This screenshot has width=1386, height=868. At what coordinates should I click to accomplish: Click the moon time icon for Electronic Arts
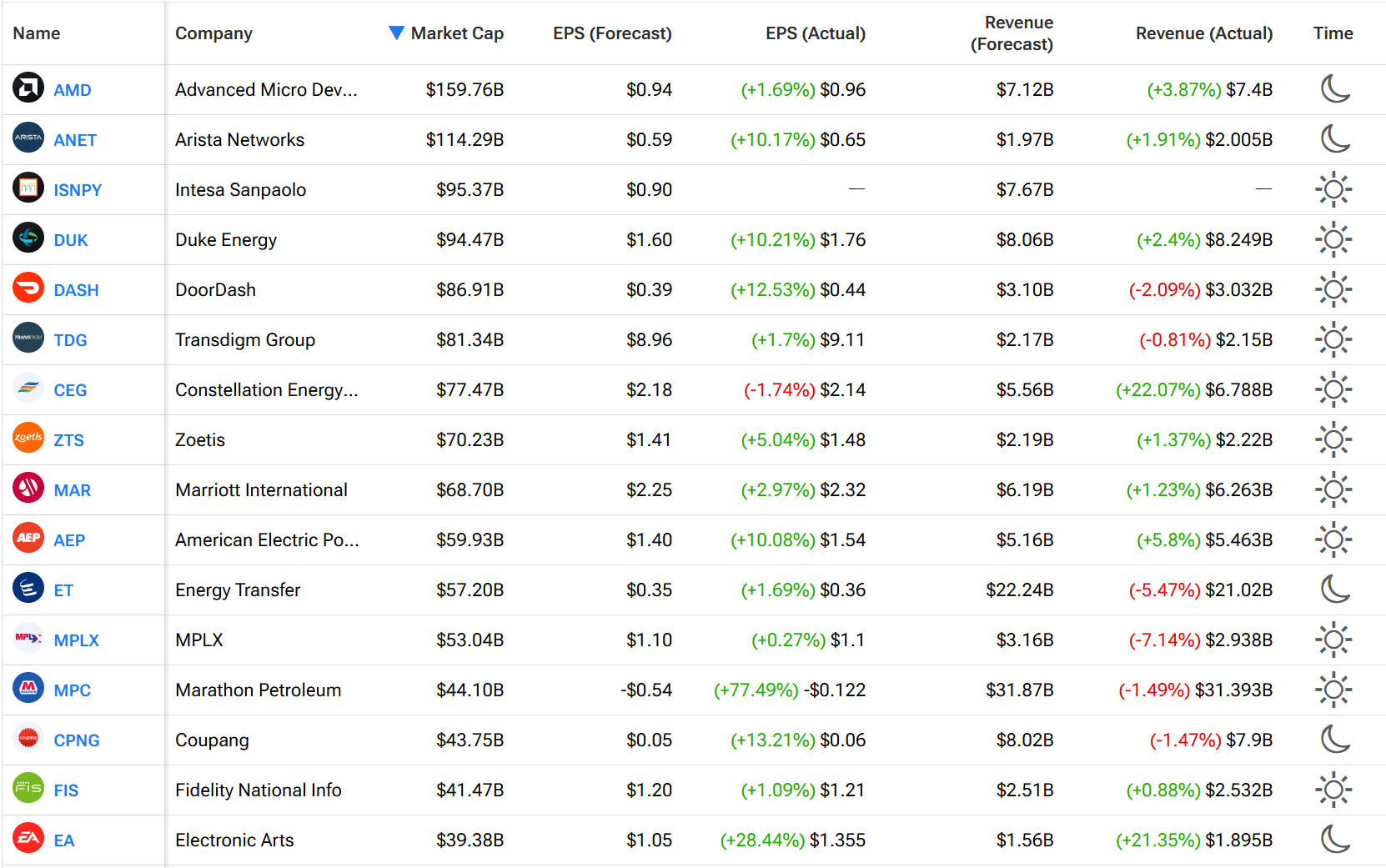tap(1334, 839)
